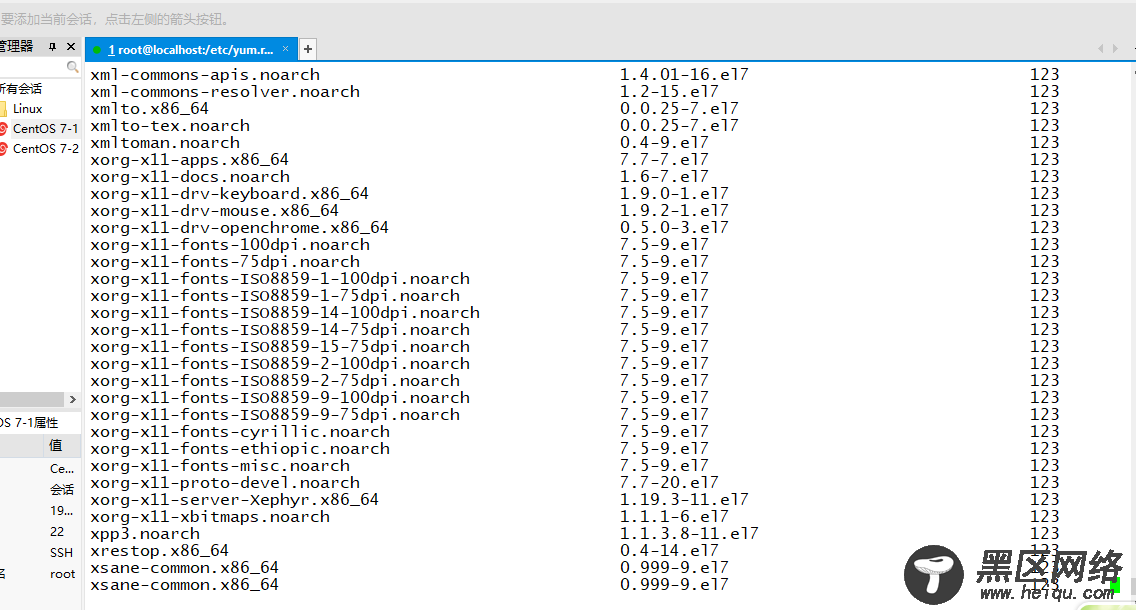
Task: Click xmlto-tex.noarch package line
Action: pyautogui.click(x=170, y=126)
